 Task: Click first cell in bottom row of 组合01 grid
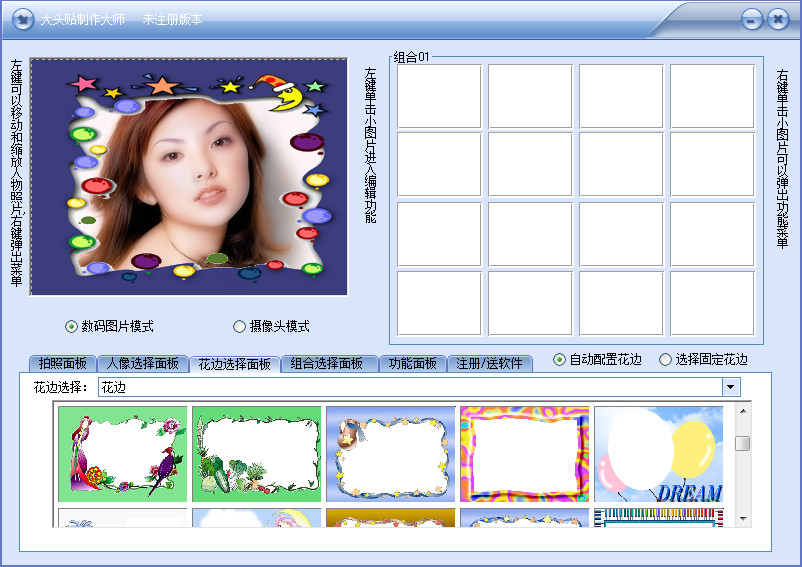coord(439,303)
